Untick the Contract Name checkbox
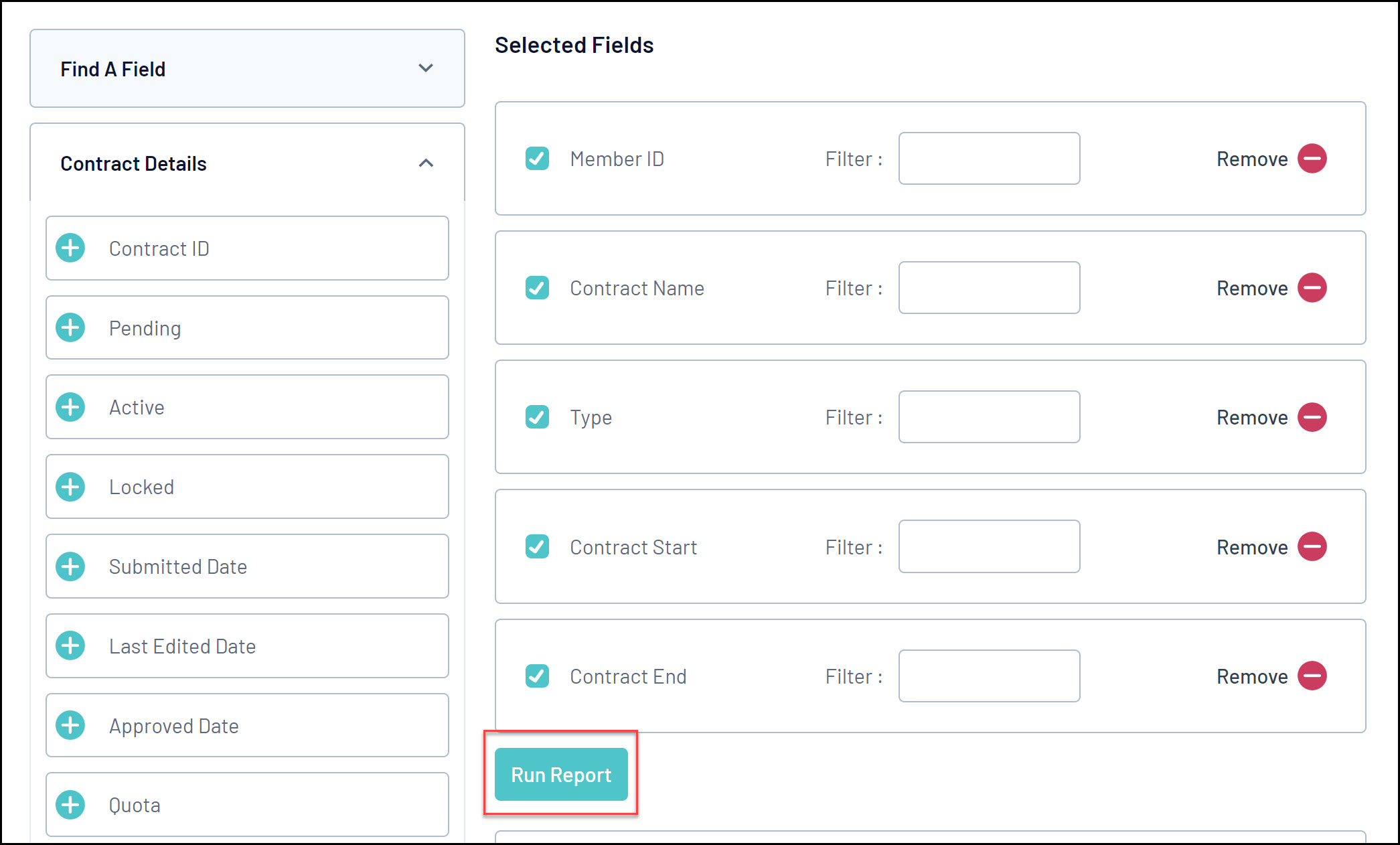 537,288
